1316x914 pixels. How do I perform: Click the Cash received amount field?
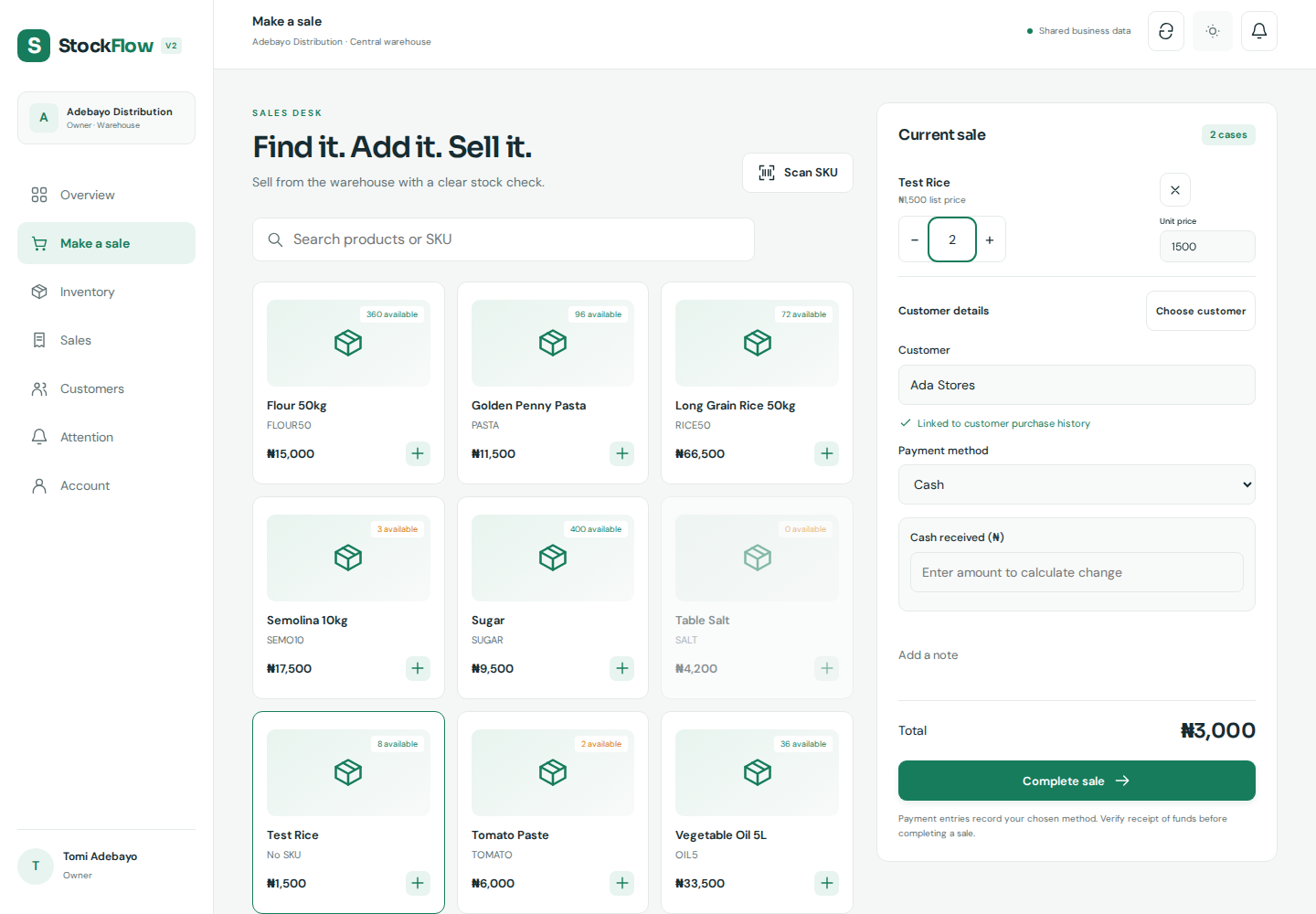click(x=1077, y=572)
